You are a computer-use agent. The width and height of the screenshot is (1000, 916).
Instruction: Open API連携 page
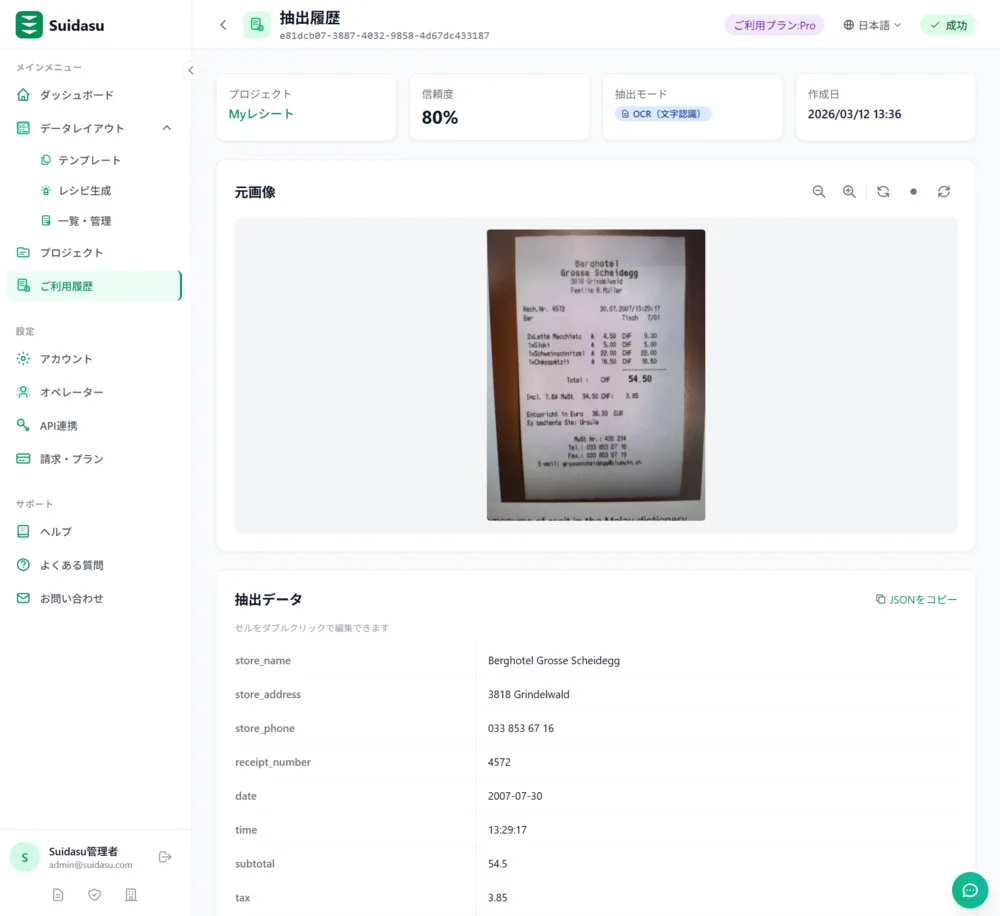click(94, 425)
